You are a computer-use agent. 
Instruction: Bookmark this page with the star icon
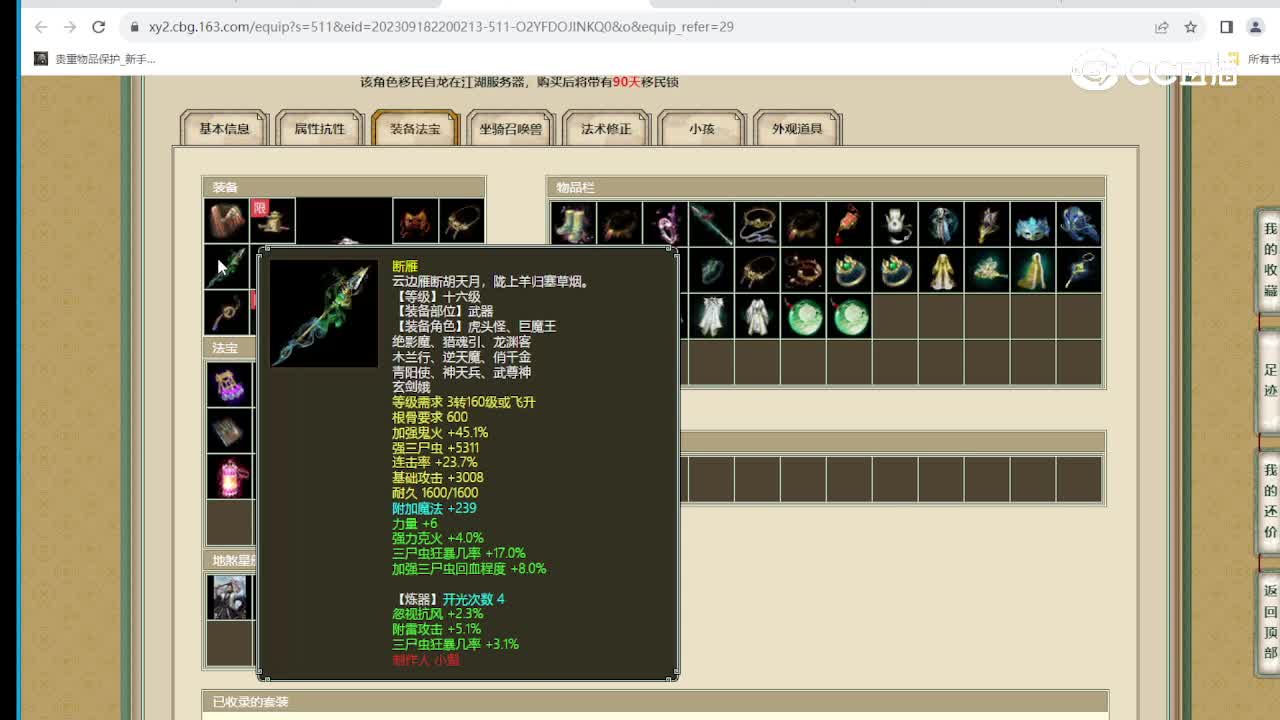pos(1190,27)
